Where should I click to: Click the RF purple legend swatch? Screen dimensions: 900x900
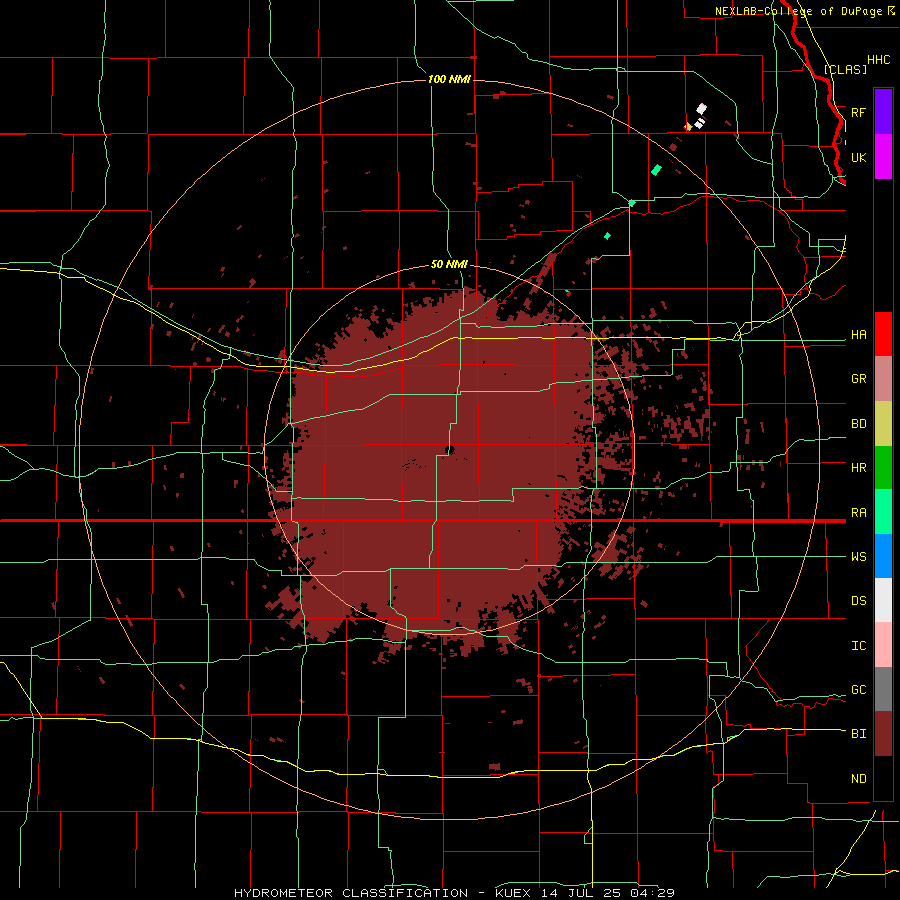click(x=883, y=112)
